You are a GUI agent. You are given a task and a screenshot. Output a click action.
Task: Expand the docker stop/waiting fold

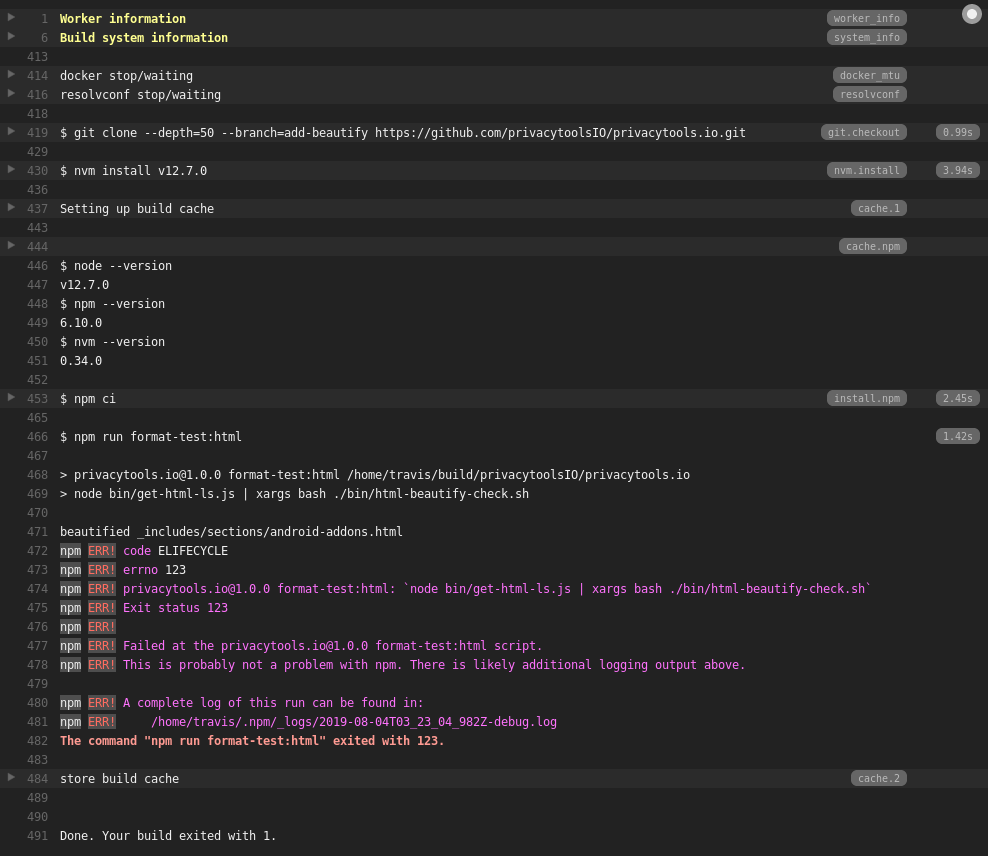(x=11, y=74)
